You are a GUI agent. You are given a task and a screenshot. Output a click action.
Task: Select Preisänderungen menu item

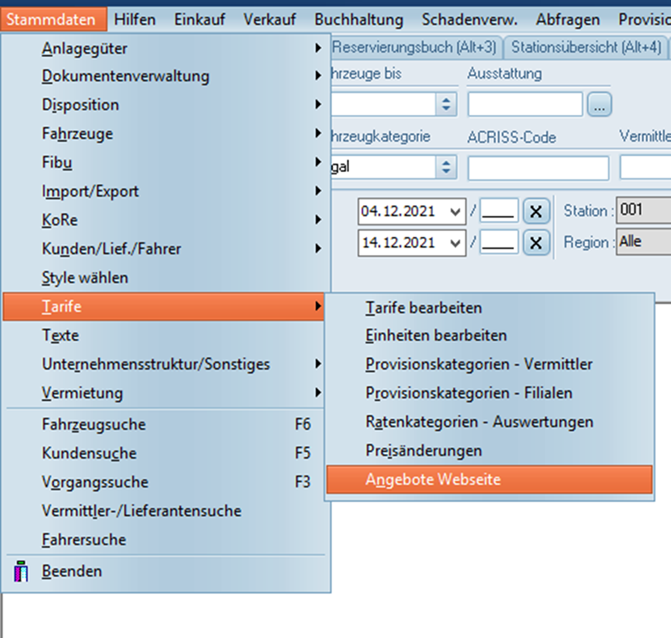(x=423, y=451)
